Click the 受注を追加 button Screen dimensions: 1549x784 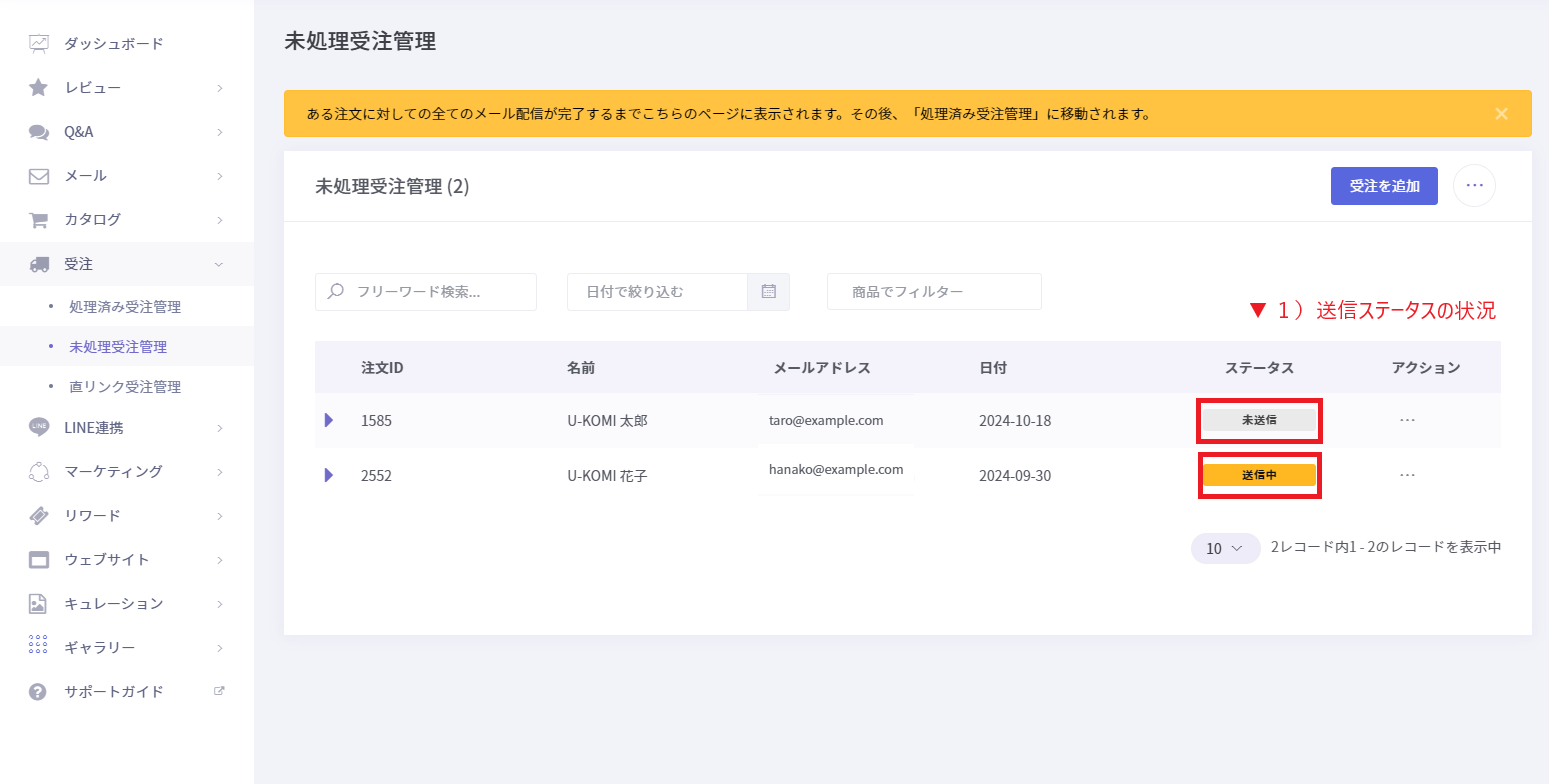pyautogui.click(x=1383, y=186)
